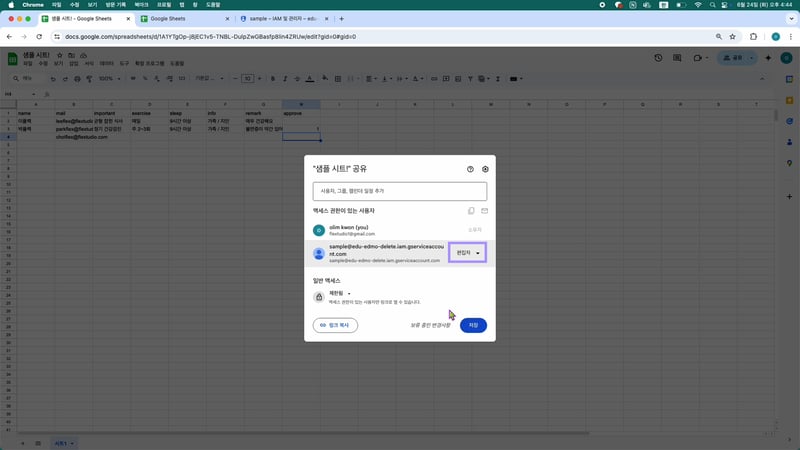Toggle italic formatting in toolbar
800x450 pixels.
[x=285, y=79]
